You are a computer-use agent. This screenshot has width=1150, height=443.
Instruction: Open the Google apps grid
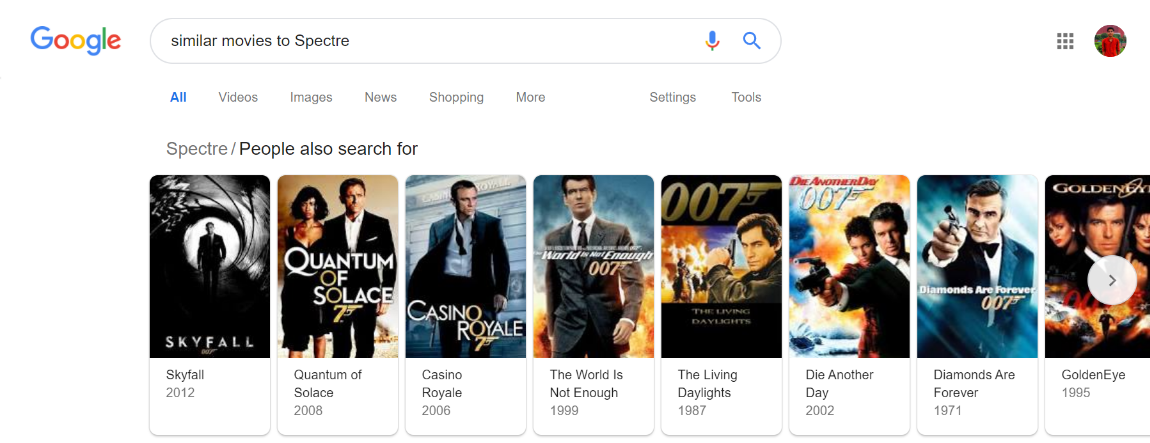coord(1065,41)
